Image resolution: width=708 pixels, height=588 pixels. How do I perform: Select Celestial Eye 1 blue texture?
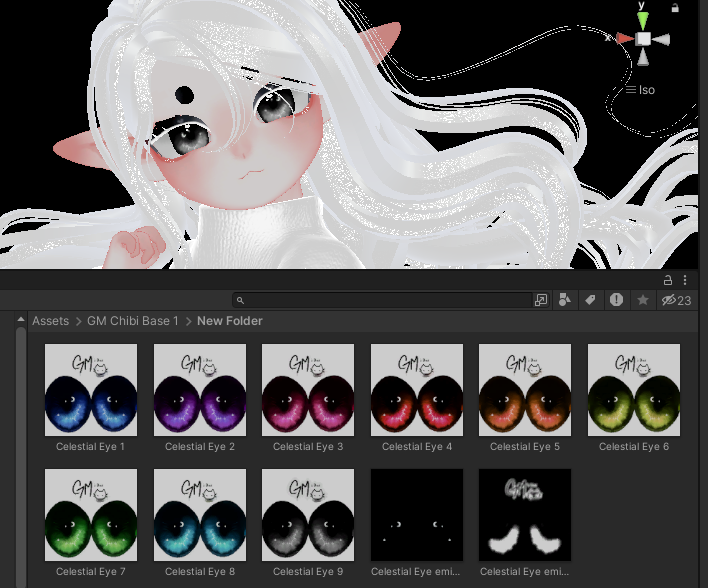[91, 390]
